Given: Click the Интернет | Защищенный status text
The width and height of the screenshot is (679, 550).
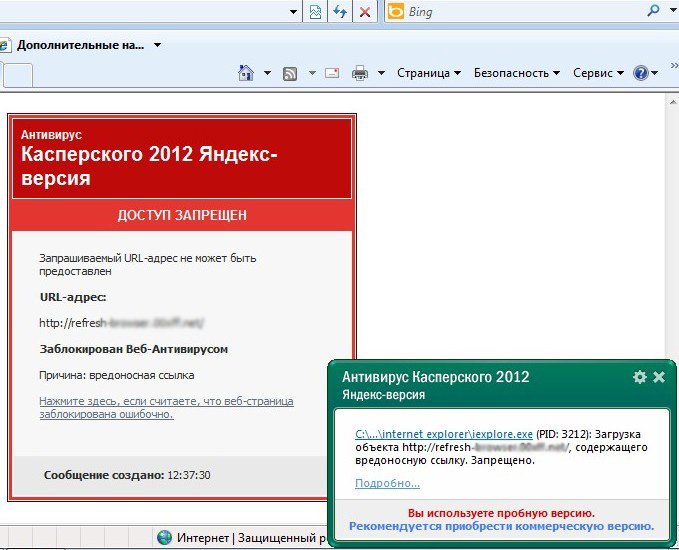Looking at the screenshot, I should pyautogui.click(x=252, y=538).
